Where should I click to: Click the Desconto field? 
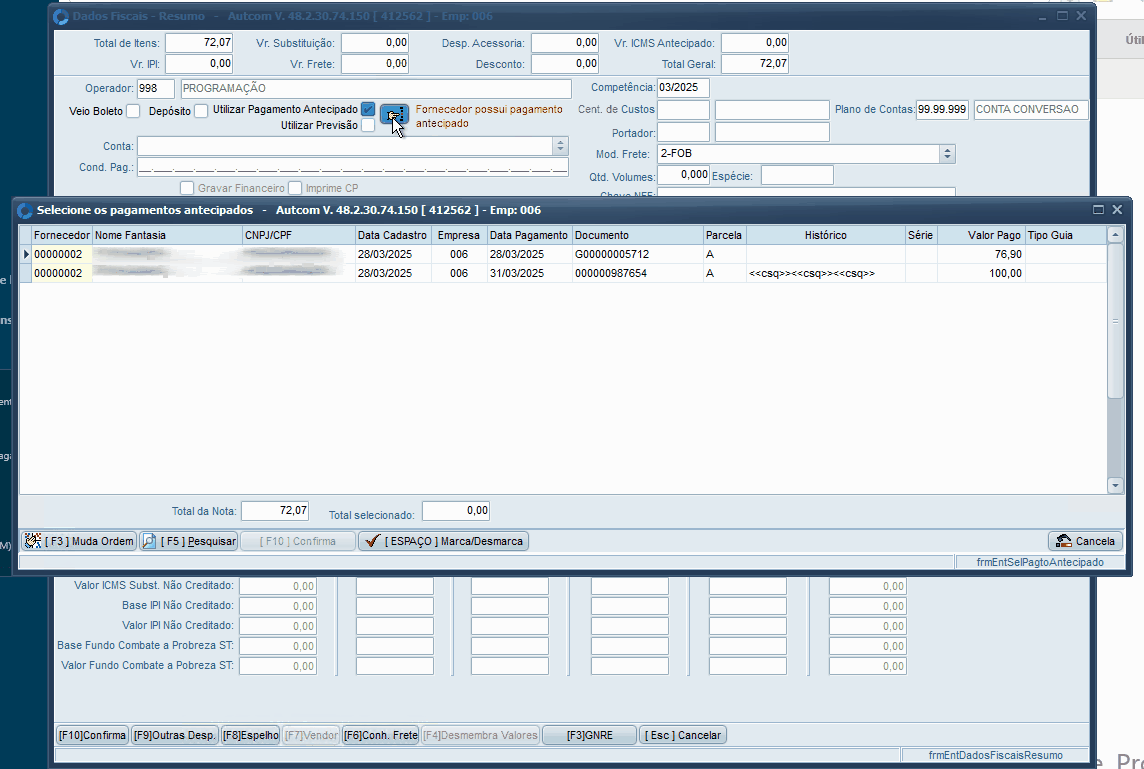point(565,63)
